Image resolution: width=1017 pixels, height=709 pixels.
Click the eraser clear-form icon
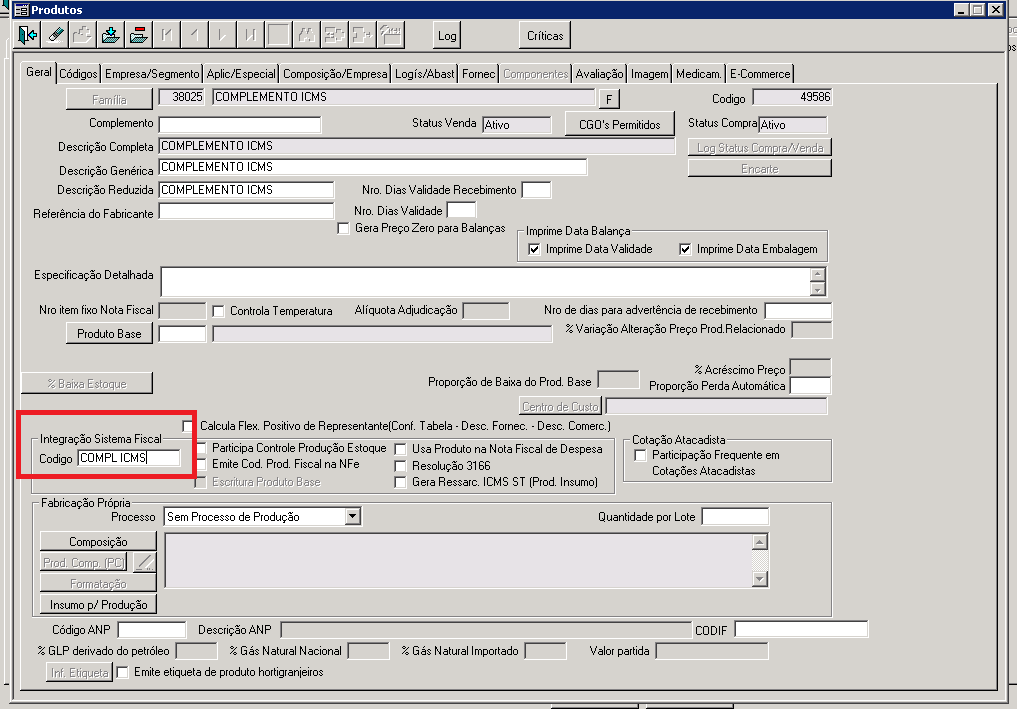(55, 34)
